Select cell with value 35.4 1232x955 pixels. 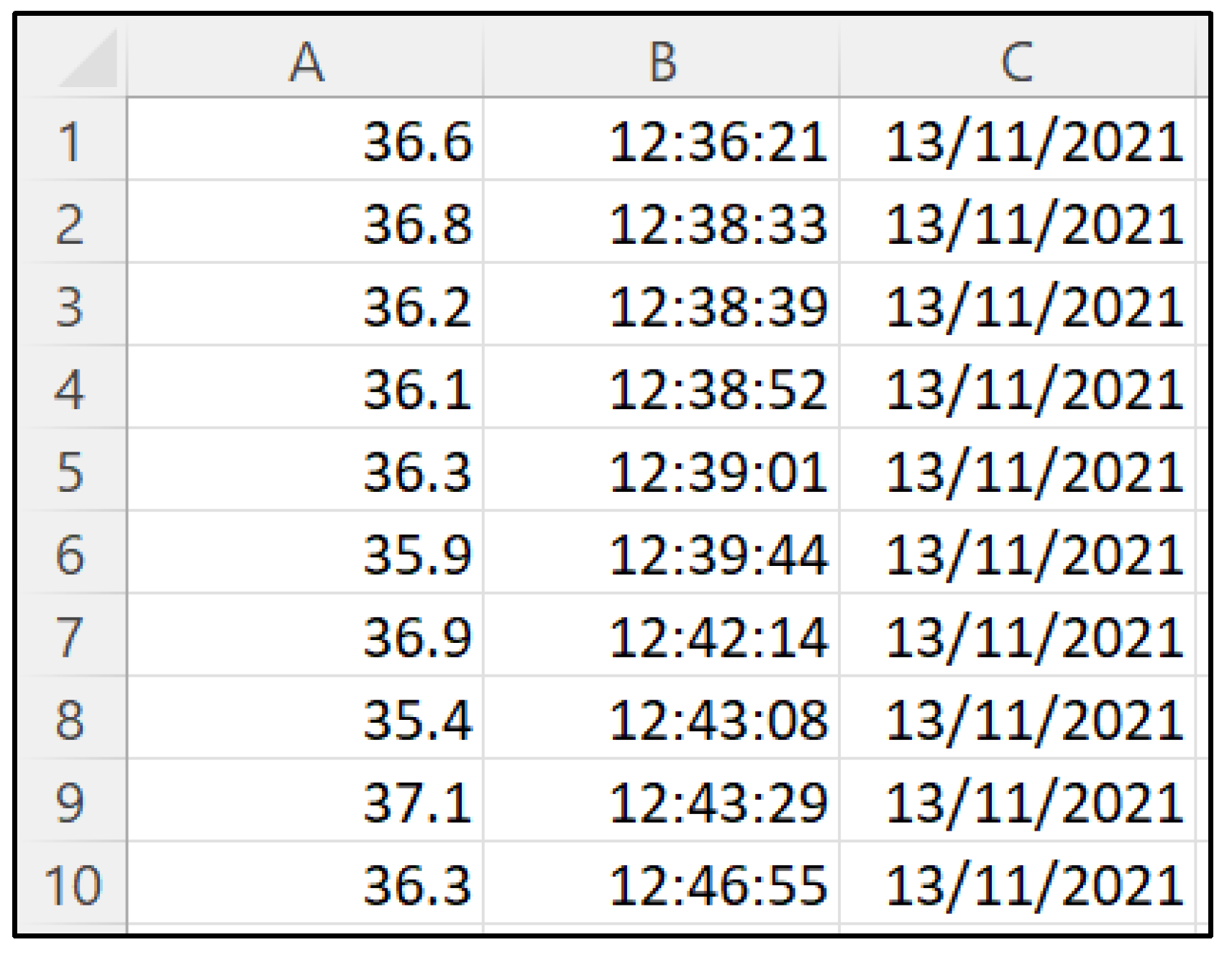(417, 720)
